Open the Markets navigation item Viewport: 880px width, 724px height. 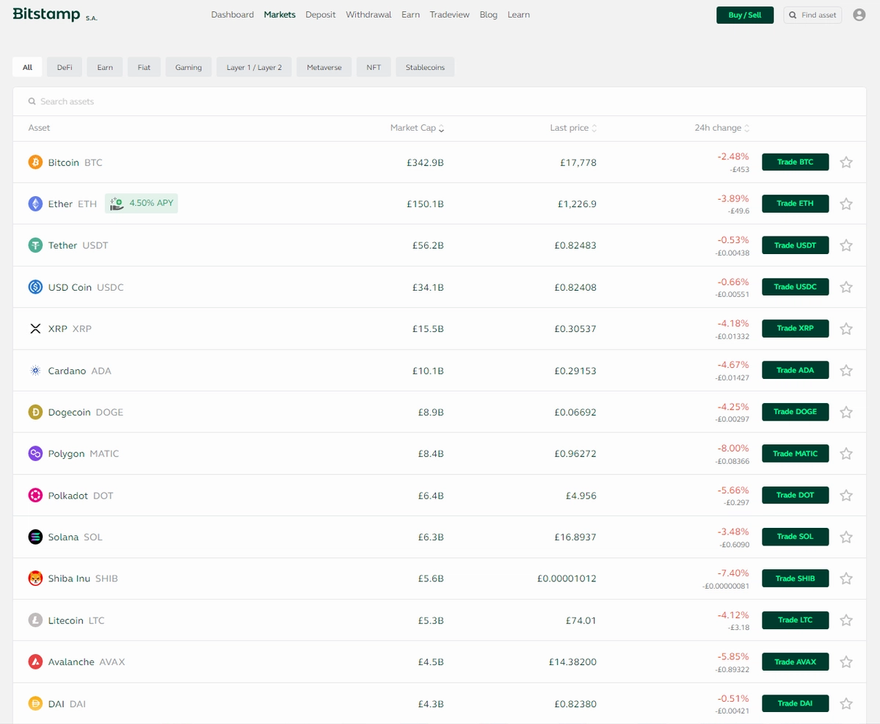click(x=279, y=14)
